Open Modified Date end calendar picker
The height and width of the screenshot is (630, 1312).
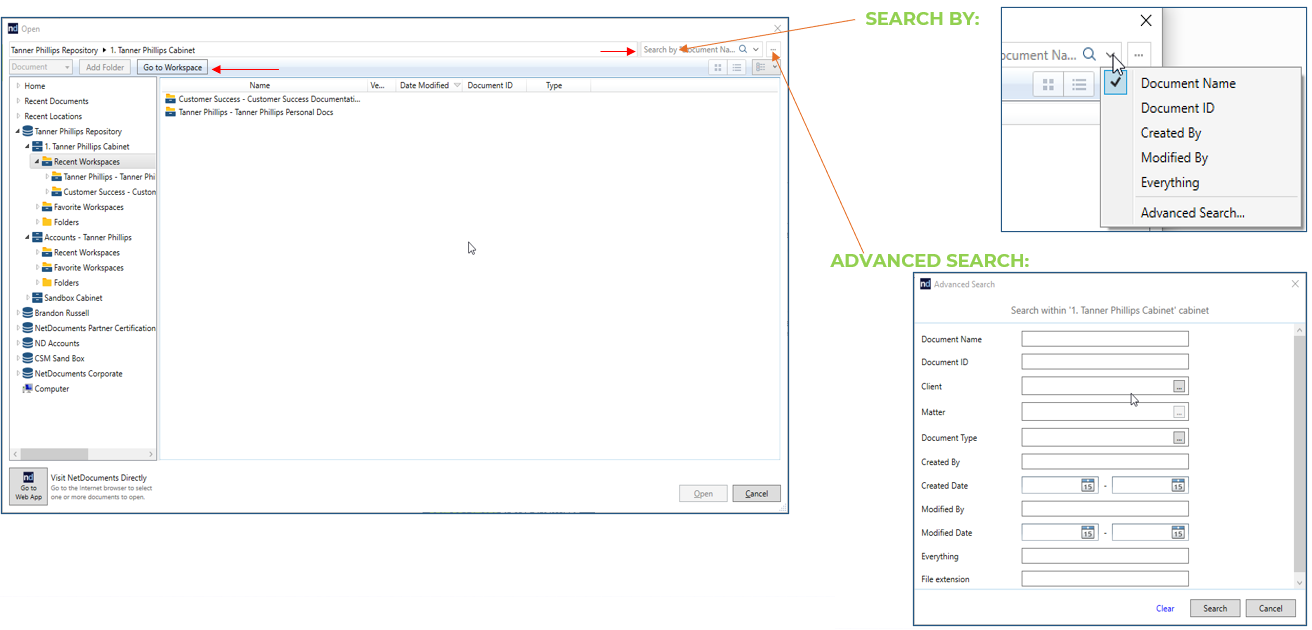point(1178,533)
